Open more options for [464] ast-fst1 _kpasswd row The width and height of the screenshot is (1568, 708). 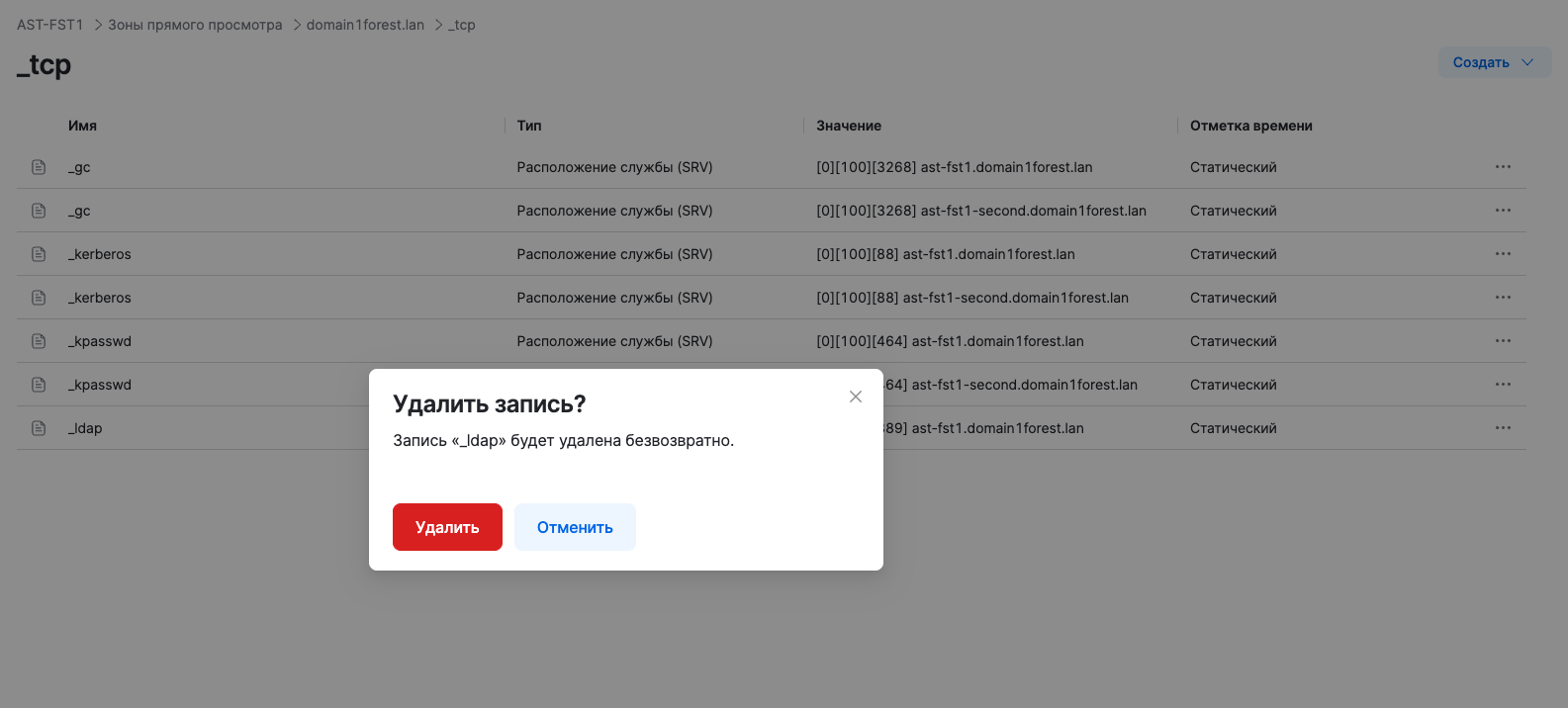1503,341
